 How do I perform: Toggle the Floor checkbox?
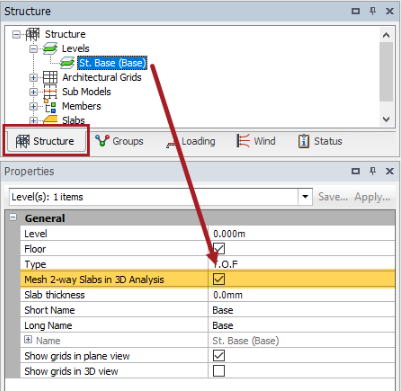coord(219,249)
